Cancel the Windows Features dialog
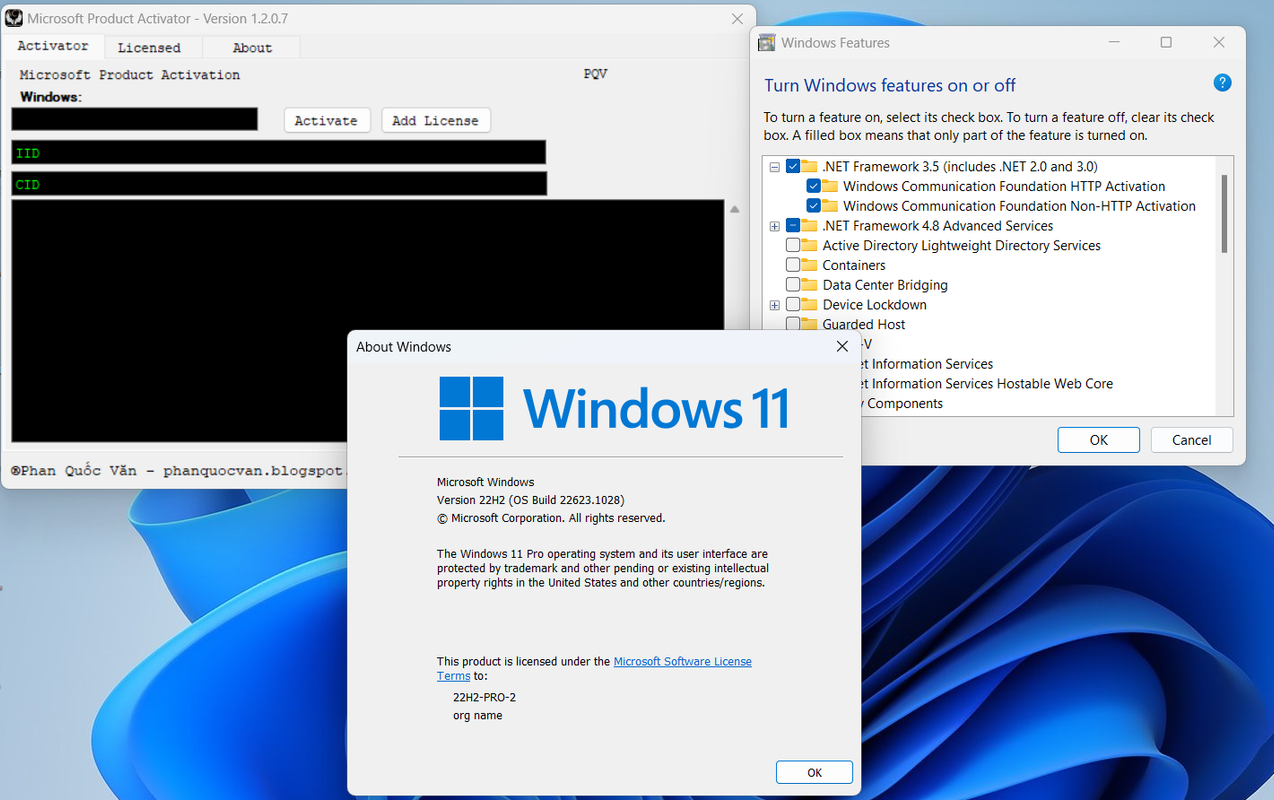 click(1191, 440)
